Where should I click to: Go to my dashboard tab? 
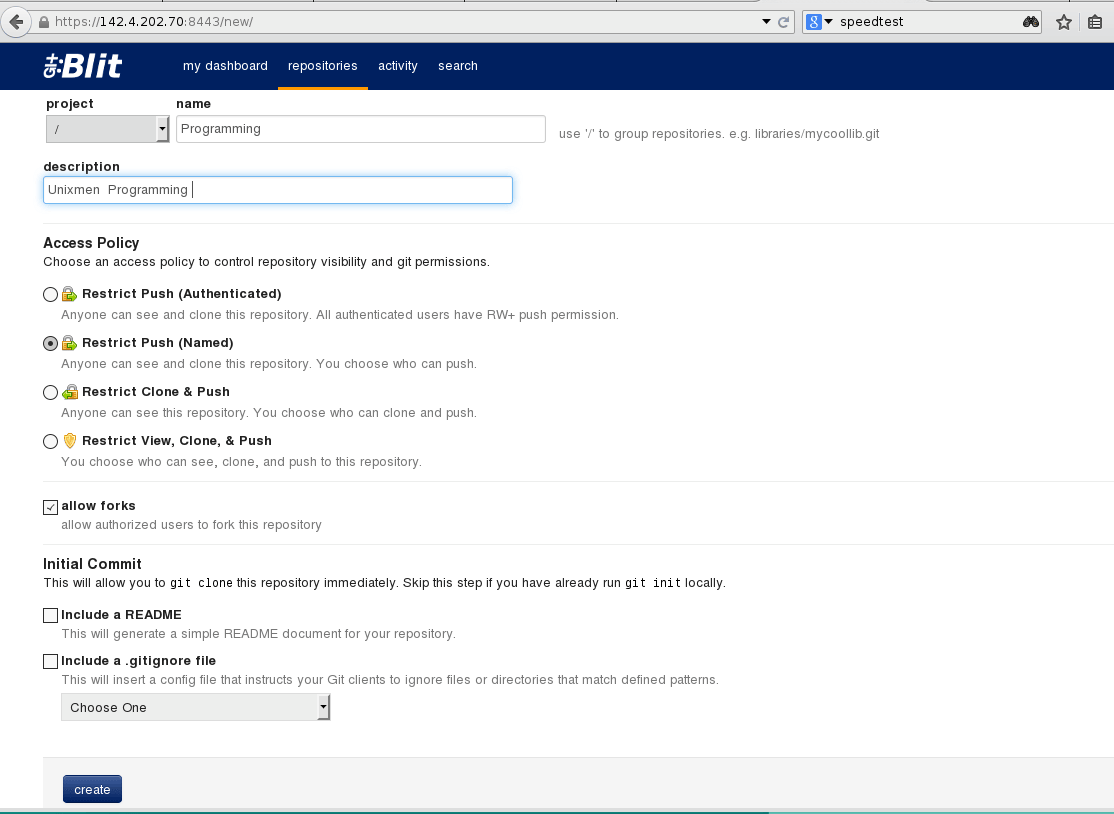tap(225, 66)
